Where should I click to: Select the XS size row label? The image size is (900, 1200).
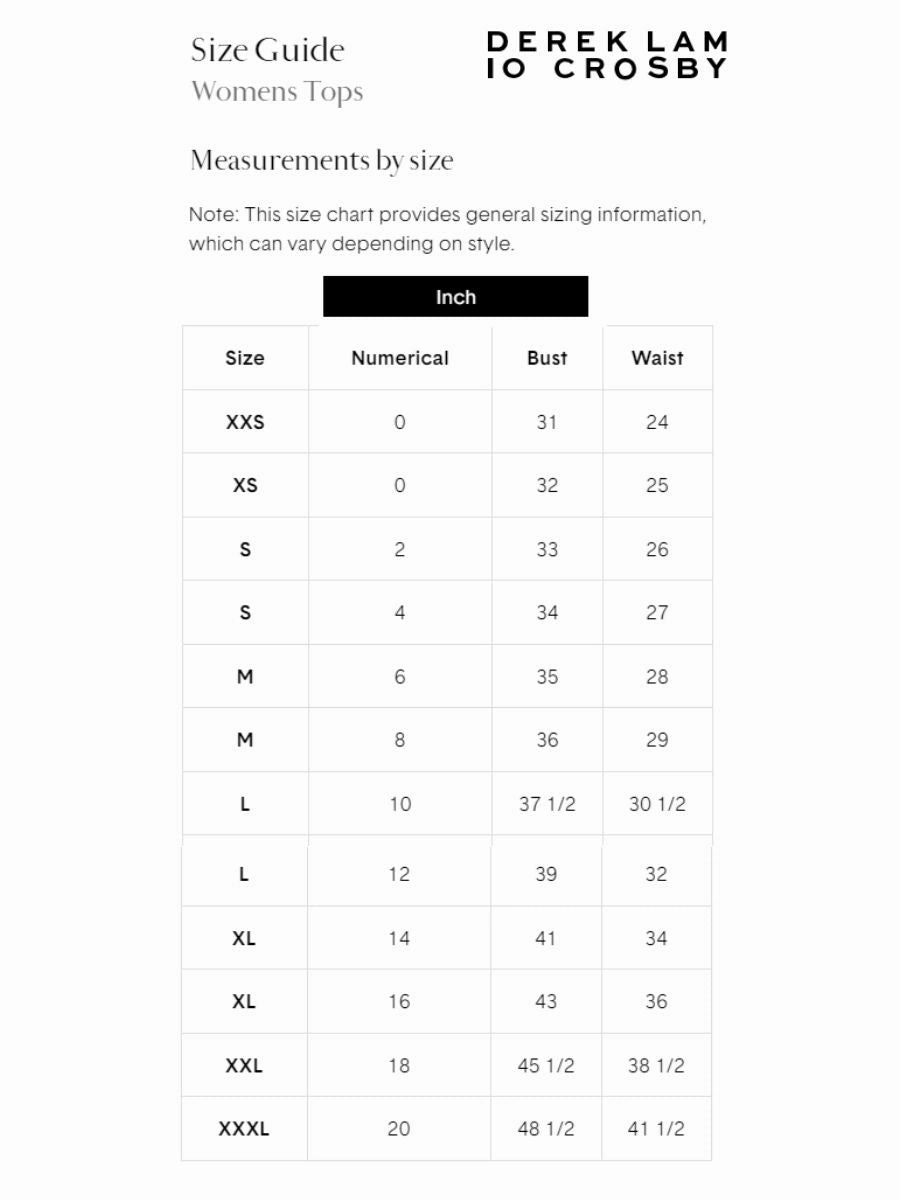(245, 485)
